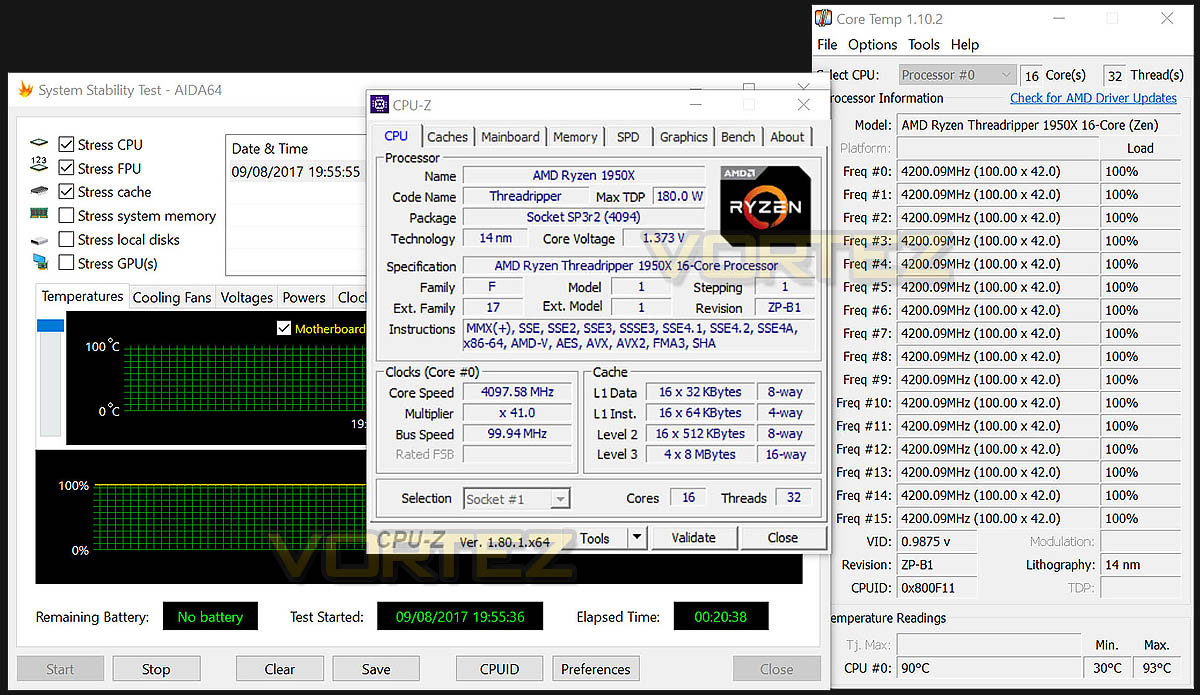Screen dimensions: 1200x695
Task: Click the Core Temp thermometer icon
Action: click(x=823, y=18)
